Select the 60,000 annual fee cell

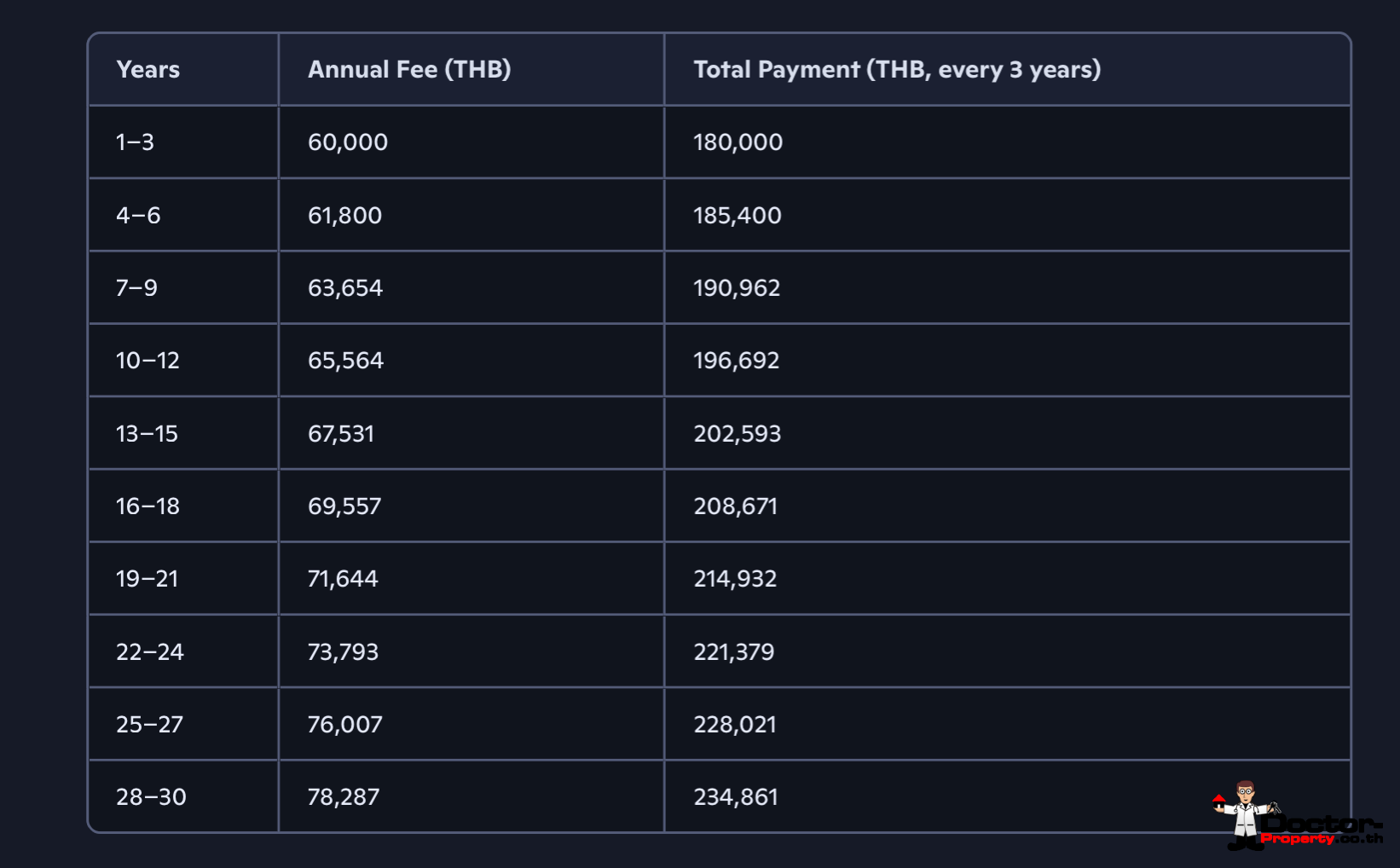pyautogui.click(x=348, y=142)
